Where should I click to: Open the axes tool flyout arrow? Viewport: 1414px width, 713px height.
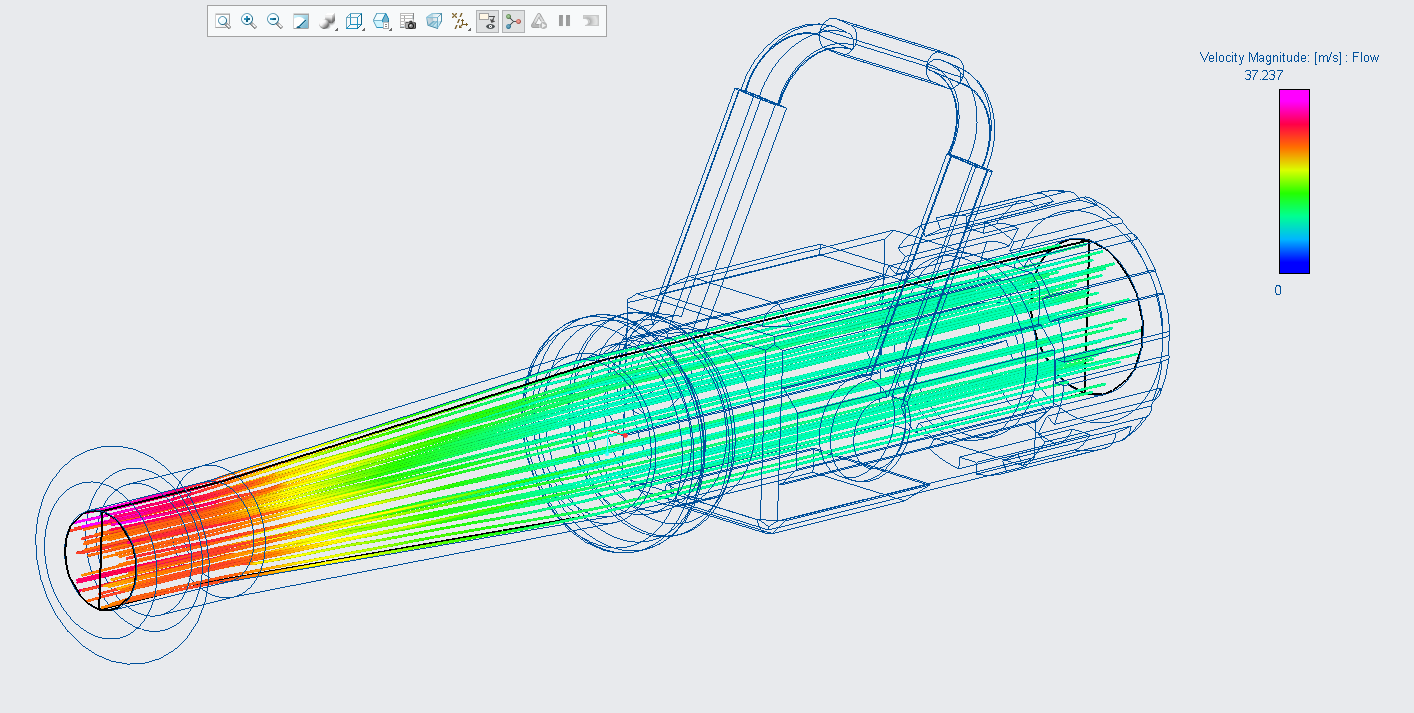(469, 30)
